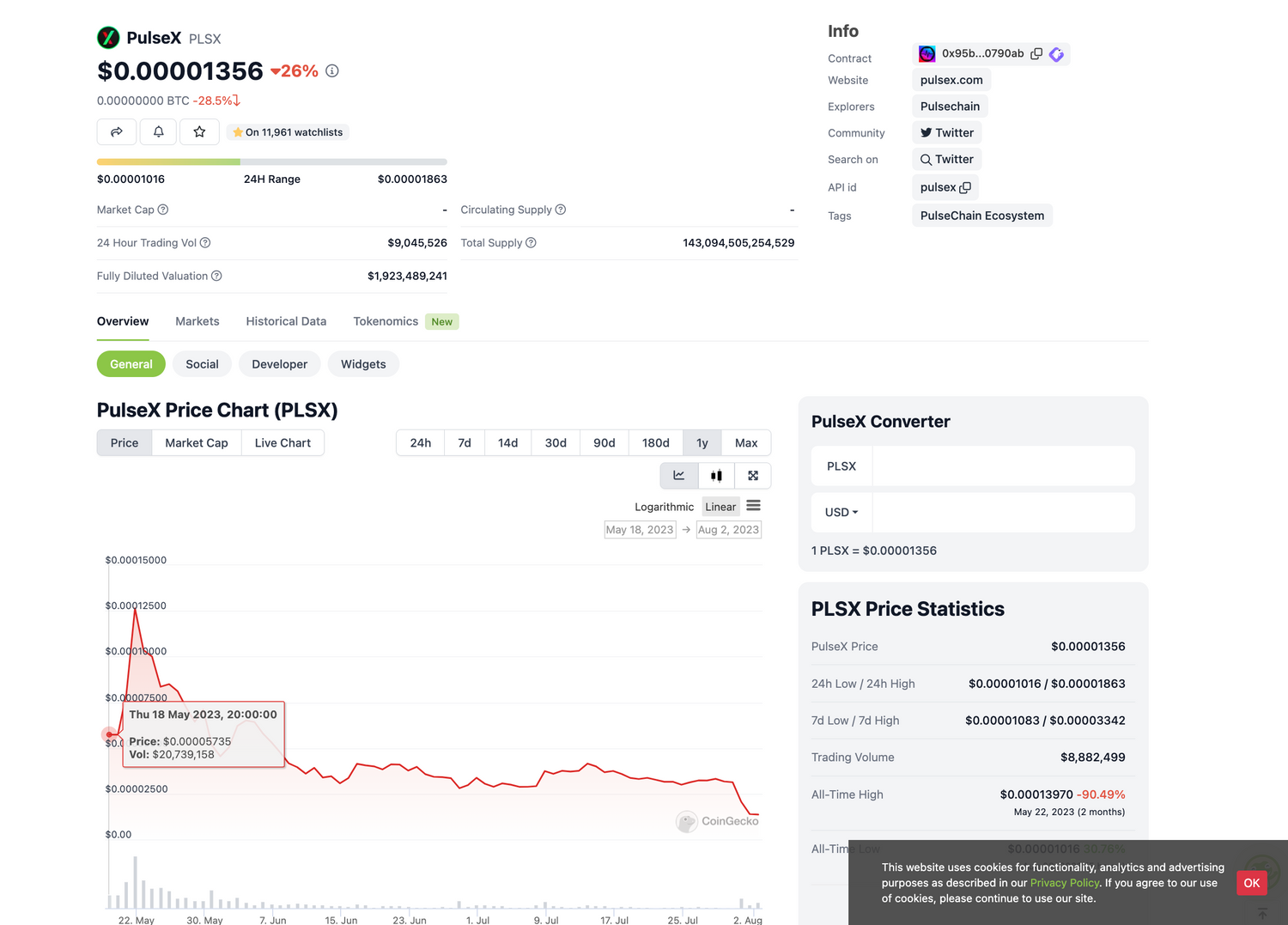
Task: Set a price alert with bell icon
Action: point(158,132)
